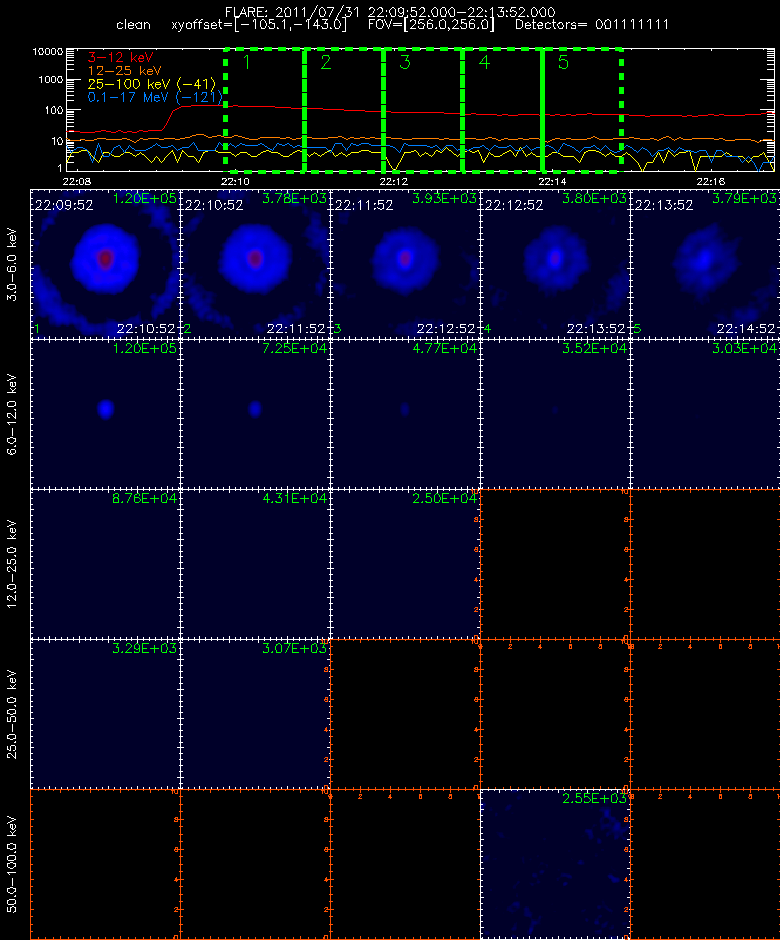
Task: Click interval marker 1 in the light curve
Action: pyautogui.click(x=246, y=62)
